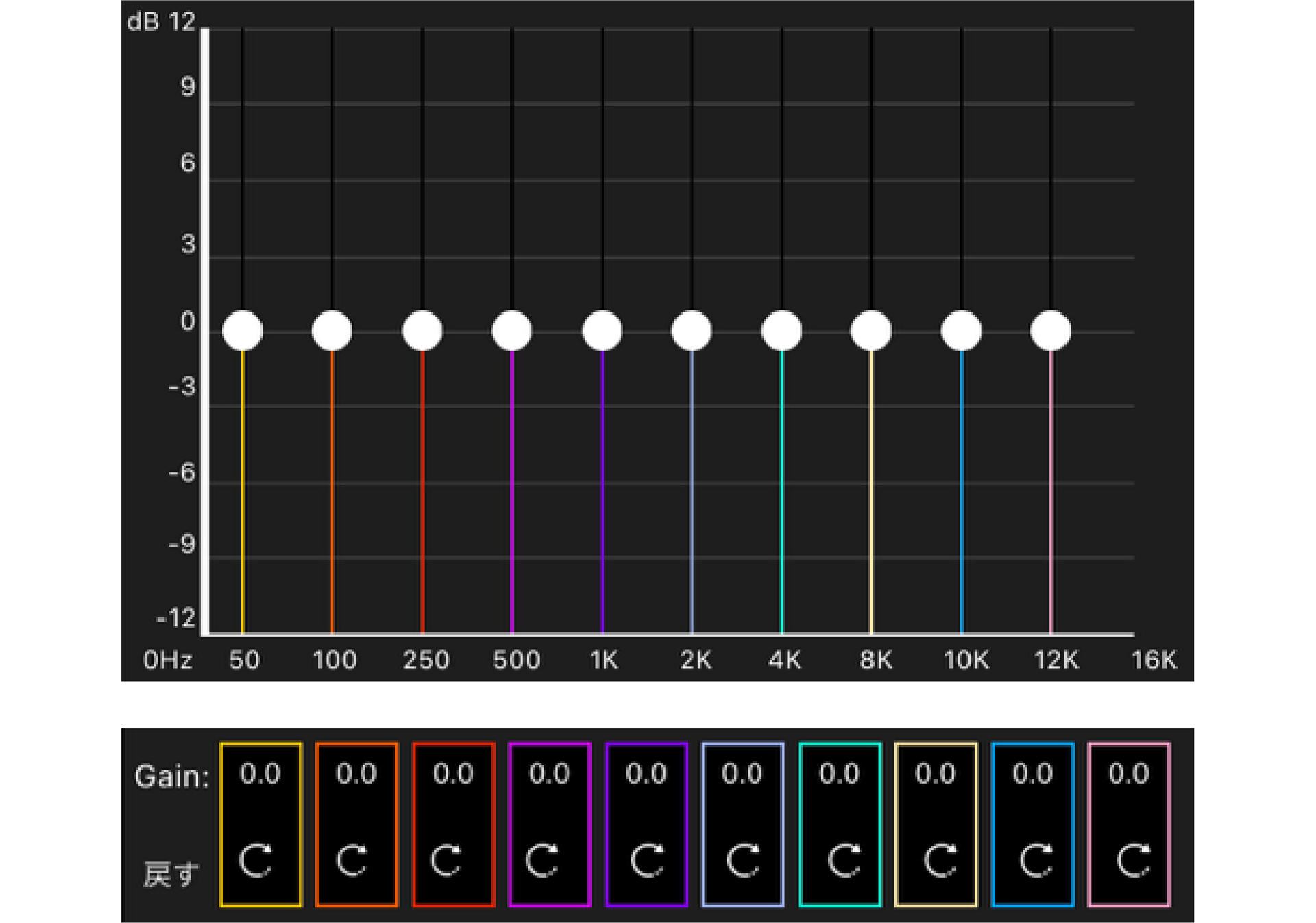Click the yellow 50Hz gain value field

click(260, 774)
